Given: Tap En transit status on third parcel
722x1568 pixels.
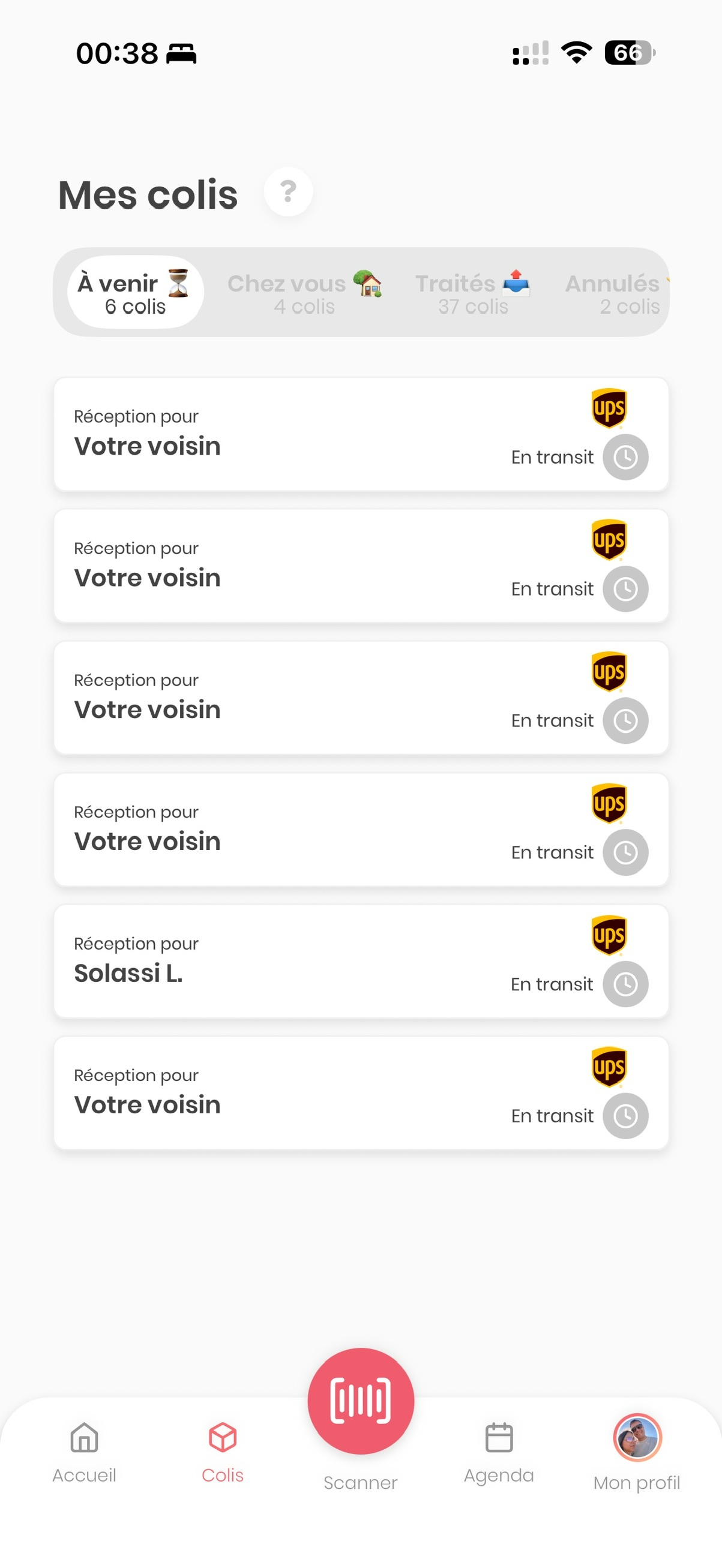Looking at the screenshot, I should pyautogui.click(x=552, y=720).
